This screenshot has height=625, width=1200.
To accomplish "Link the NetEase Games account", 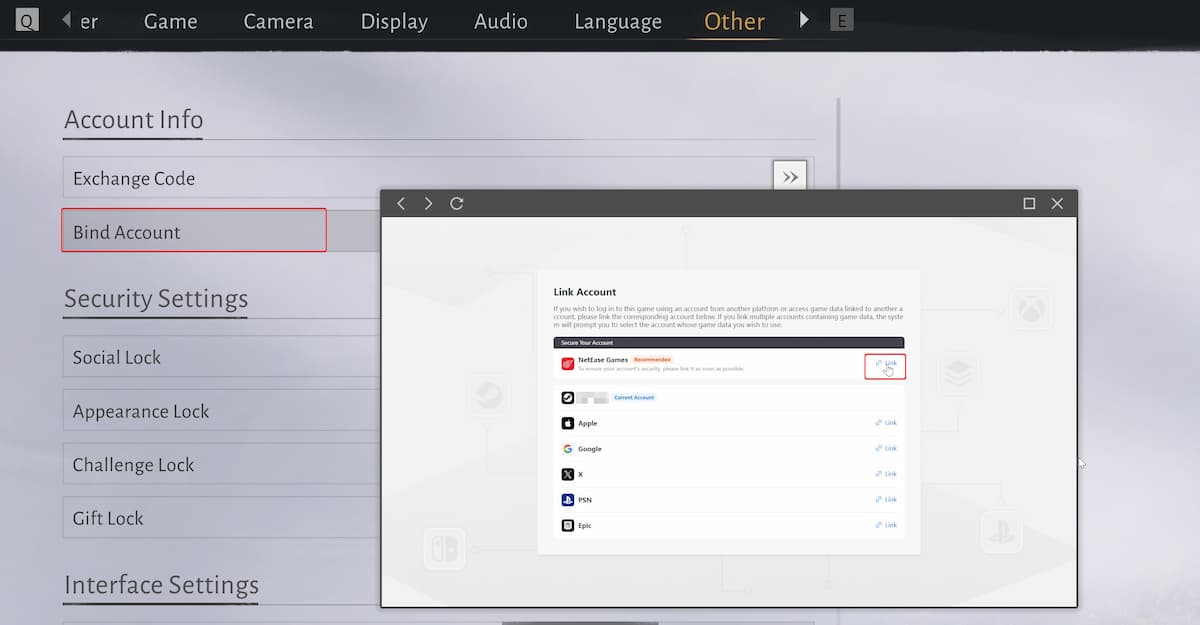I will pyautogui.click(x=885, y=364).
